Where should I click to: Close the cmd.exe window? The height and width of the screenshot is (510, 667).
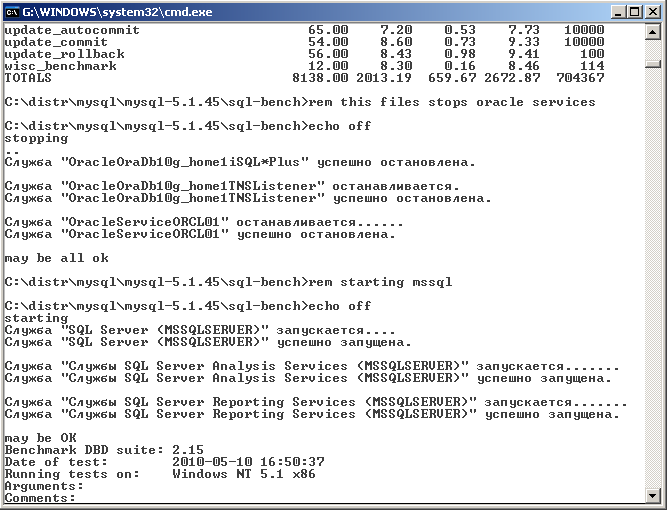coord(653,12)
